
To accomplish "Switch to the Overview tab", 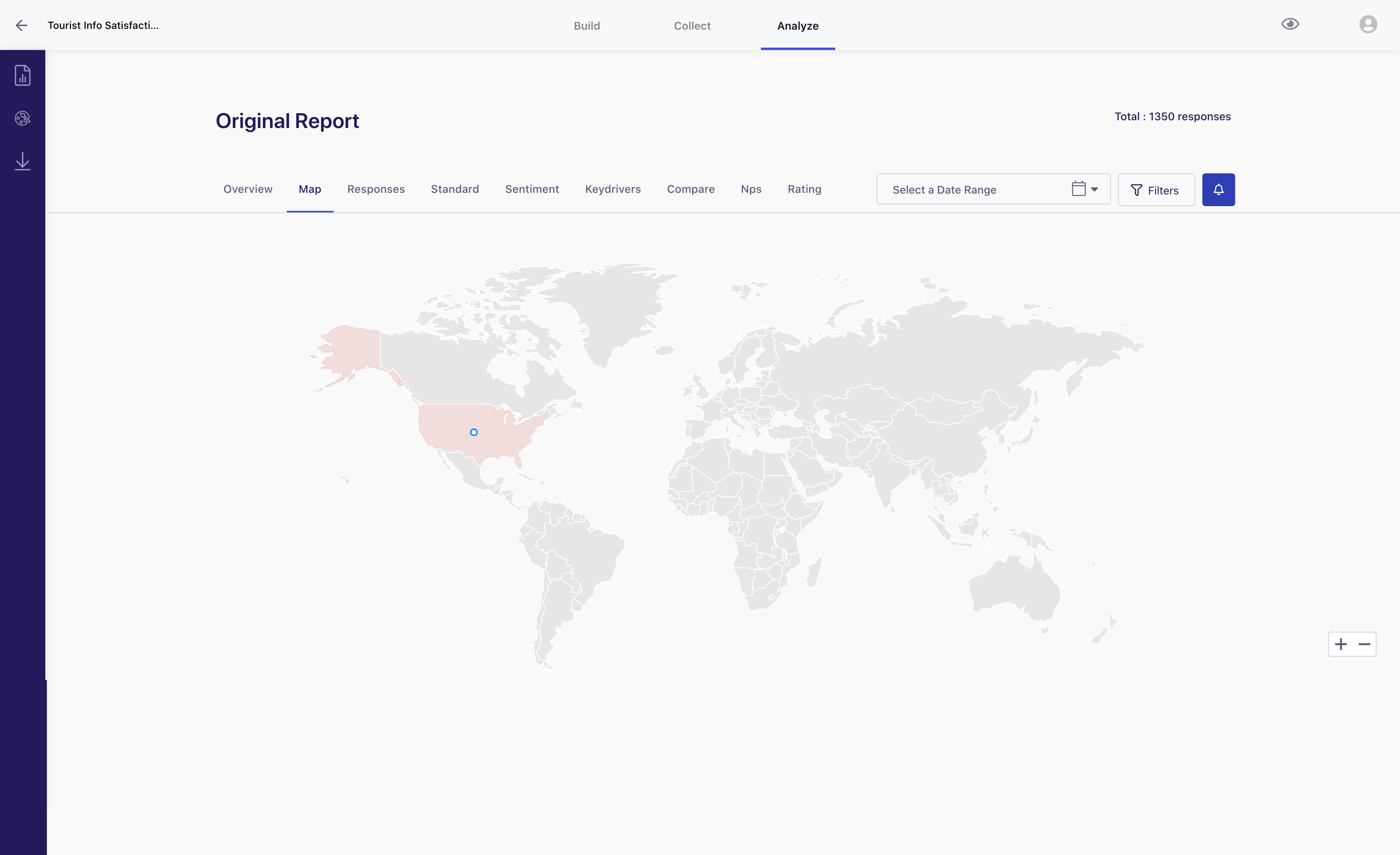I will 248,189.
